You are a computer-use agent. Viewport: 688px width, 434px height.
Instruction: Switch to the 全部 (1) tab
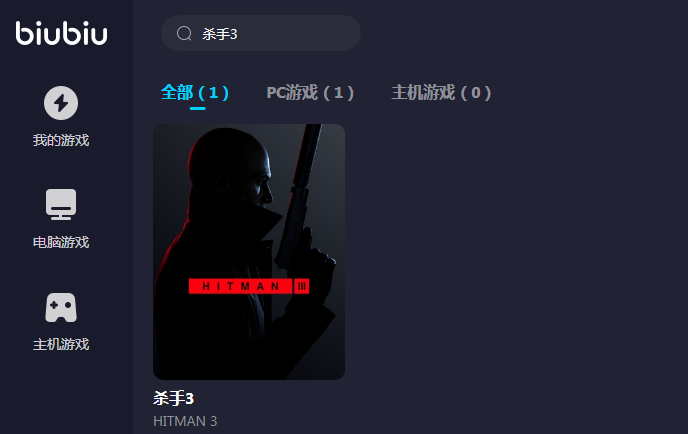point(195,93)
